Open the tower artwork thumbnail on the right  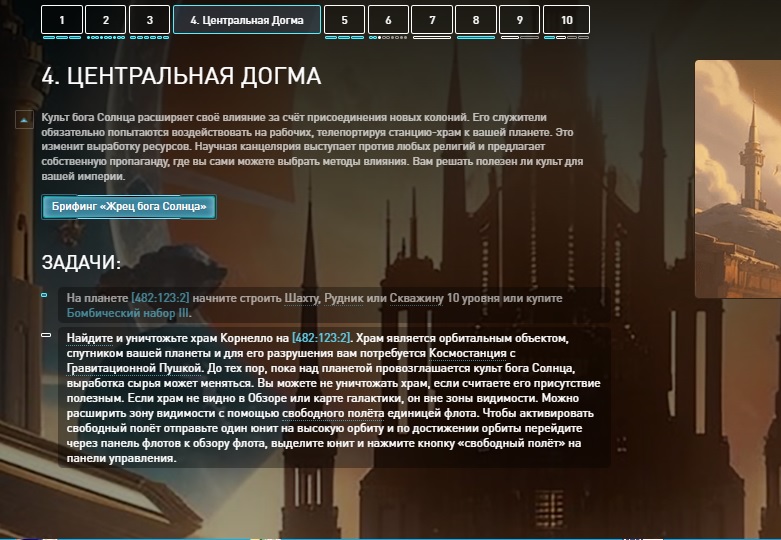click(x=737, y=180)
